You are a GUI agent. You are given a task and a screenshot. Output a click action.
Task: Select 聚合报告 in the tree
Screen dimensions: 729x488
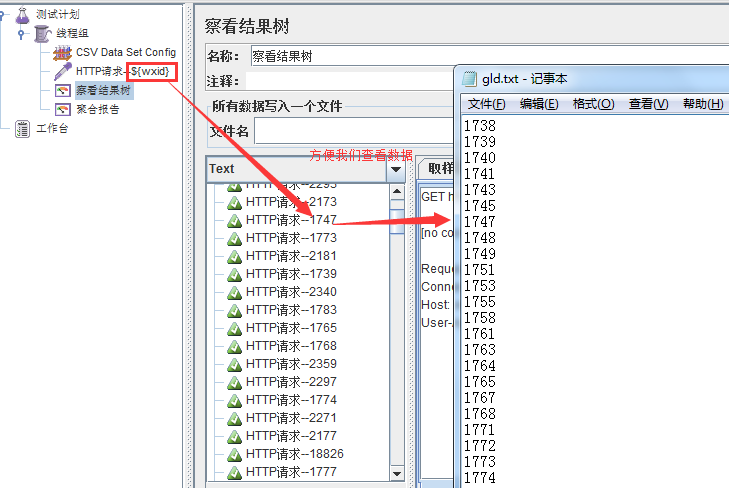point(98,109)
